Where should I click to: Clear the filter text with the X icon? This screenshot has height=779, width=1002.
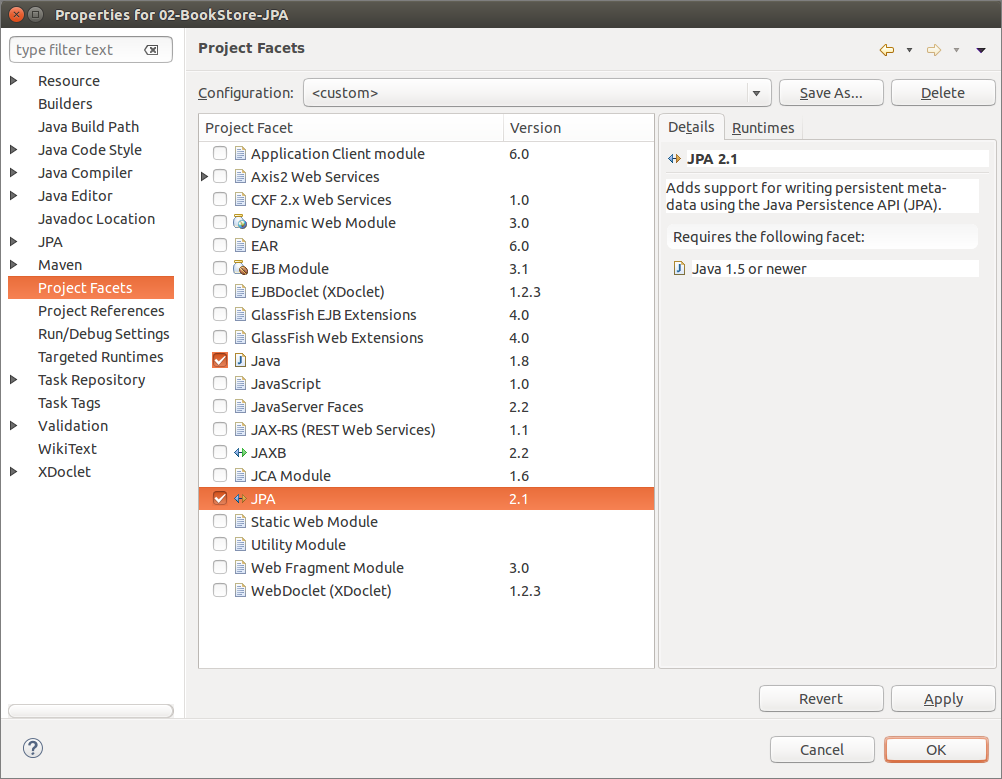coord(151,50)
